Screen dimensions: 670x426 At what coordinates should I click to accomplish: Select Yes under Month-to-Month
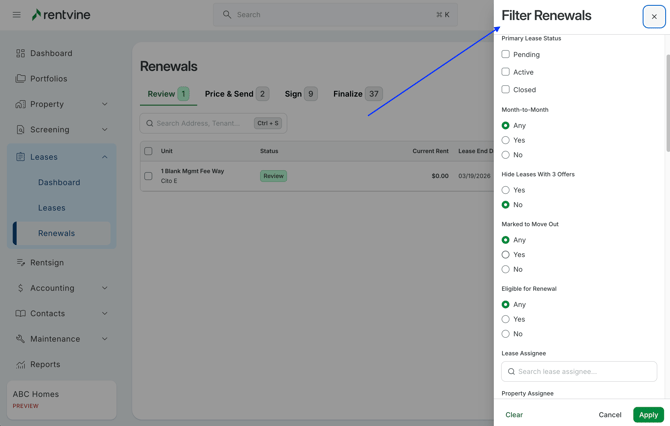point(506,140)
